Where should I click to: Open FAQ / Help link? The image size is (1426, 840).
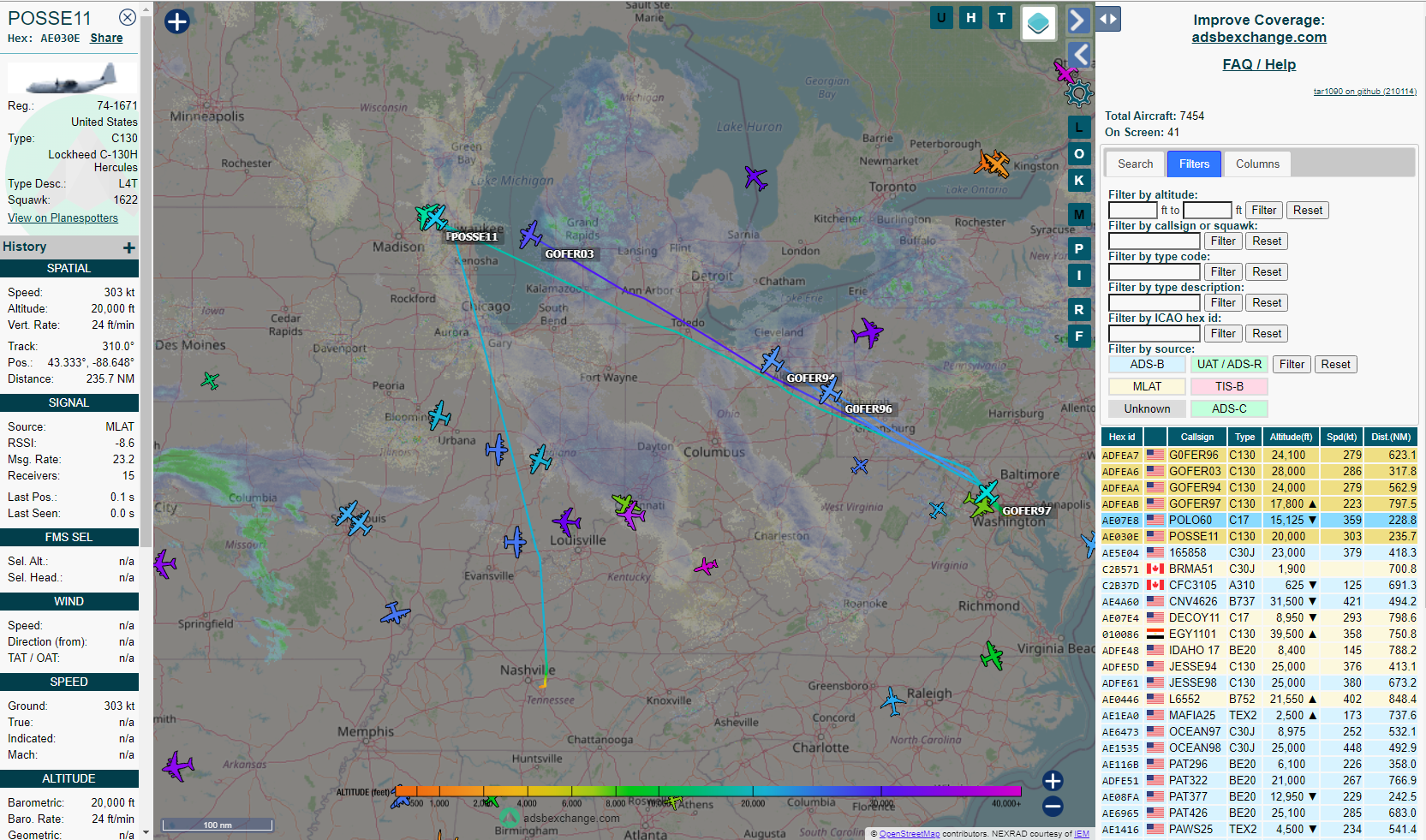coord(1259,64)
